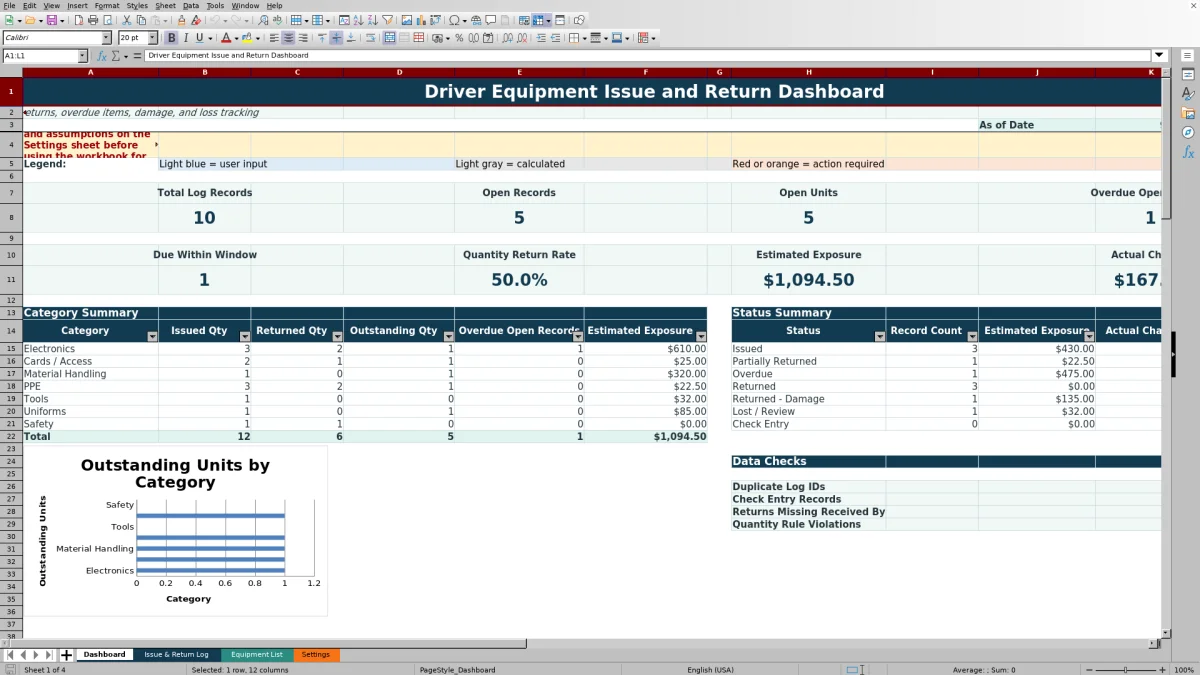Click the Increase Indent icon
Image resolution: width=1200 pixels, height=675 pixels.
click(541, 38)
